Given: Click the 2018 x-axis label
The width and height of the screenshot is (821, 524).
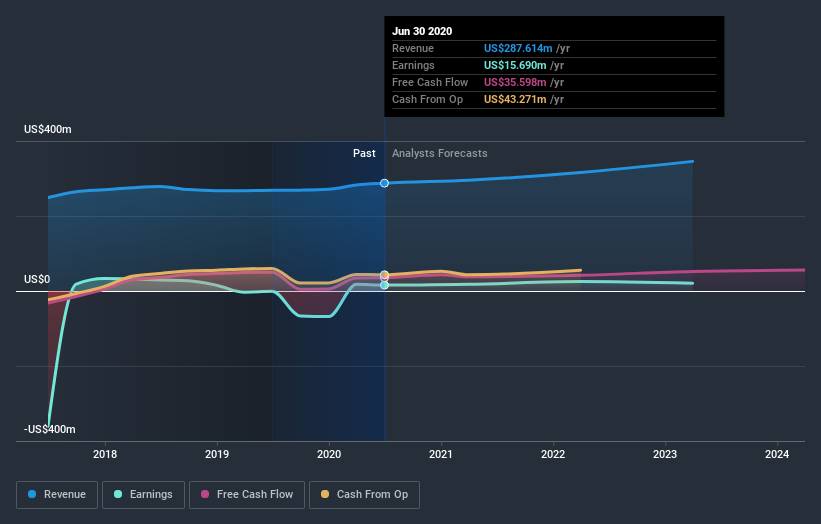Looking at the screenshot, I should [105, 454].
